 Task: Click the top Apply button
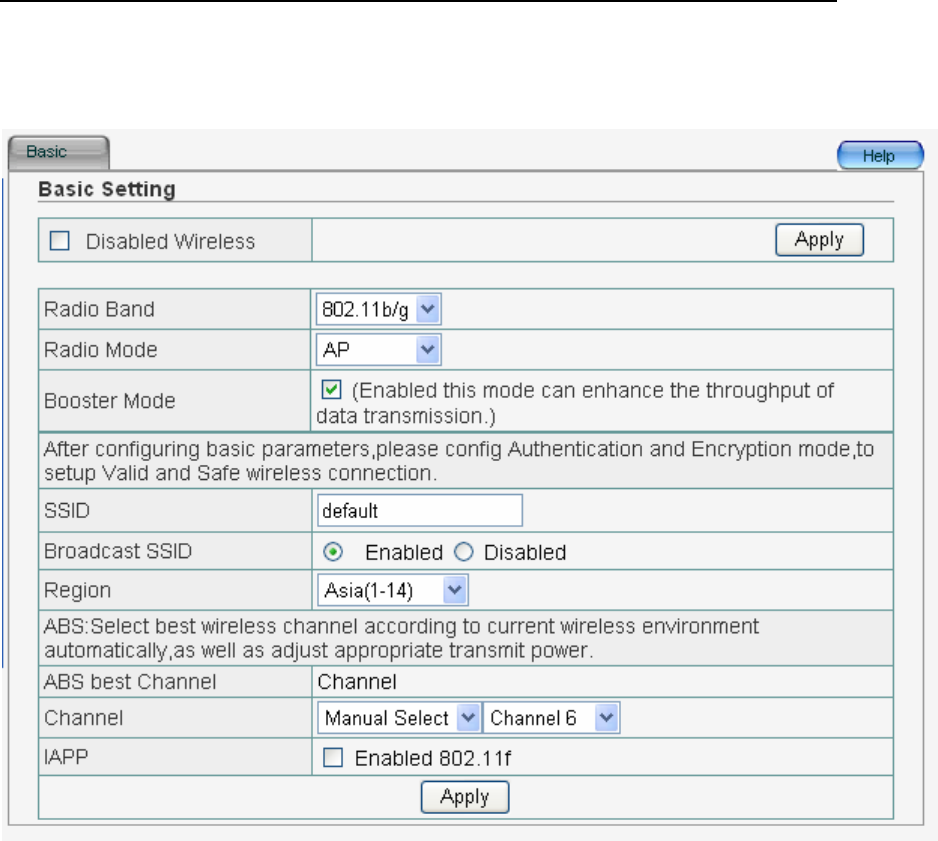tap(819, 240)
